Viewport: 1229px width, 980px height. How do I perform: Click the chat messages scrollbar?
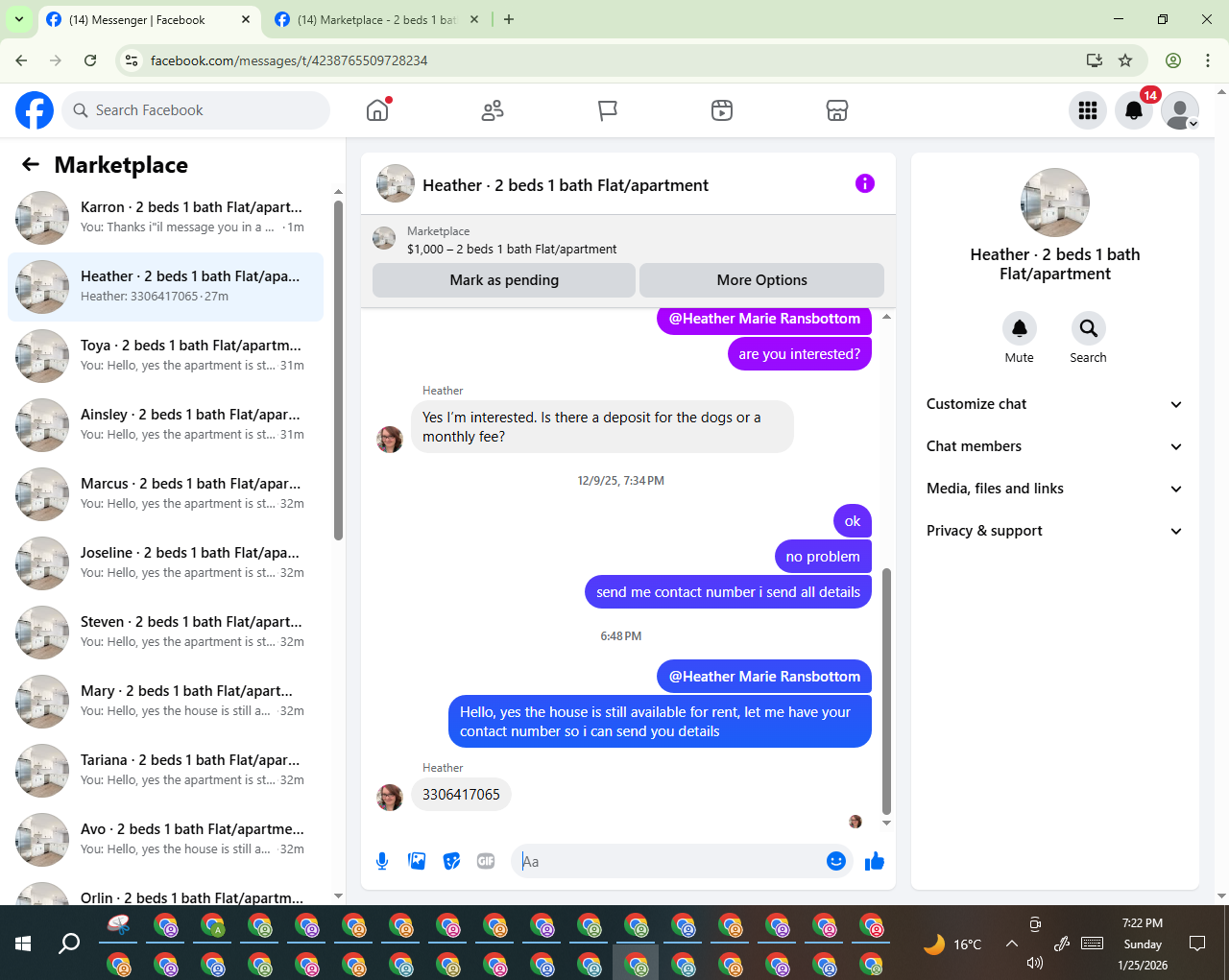click(886, 691)
